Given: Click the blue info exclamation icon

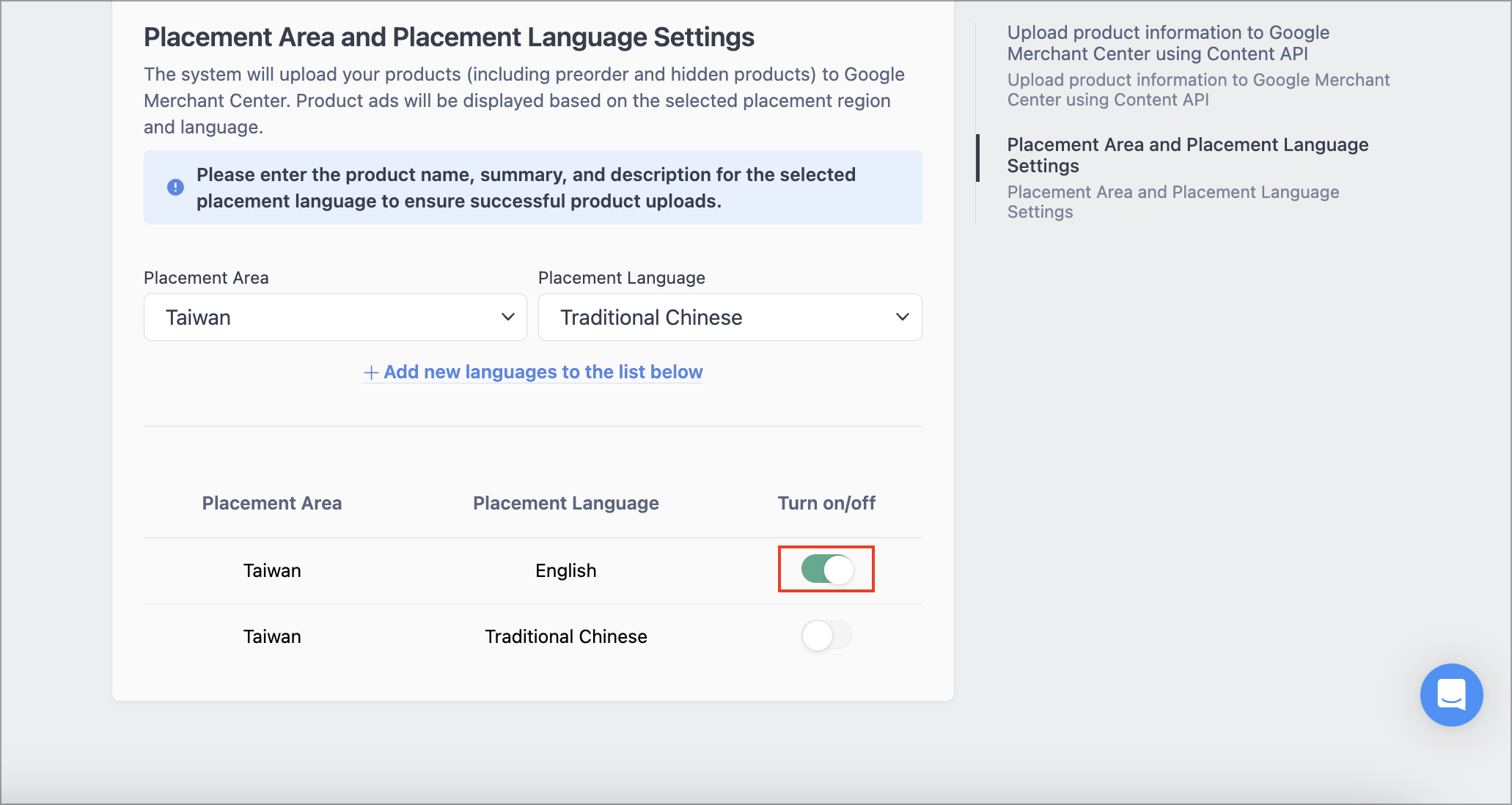Looking at the screenshot, I should coord(176,188).
